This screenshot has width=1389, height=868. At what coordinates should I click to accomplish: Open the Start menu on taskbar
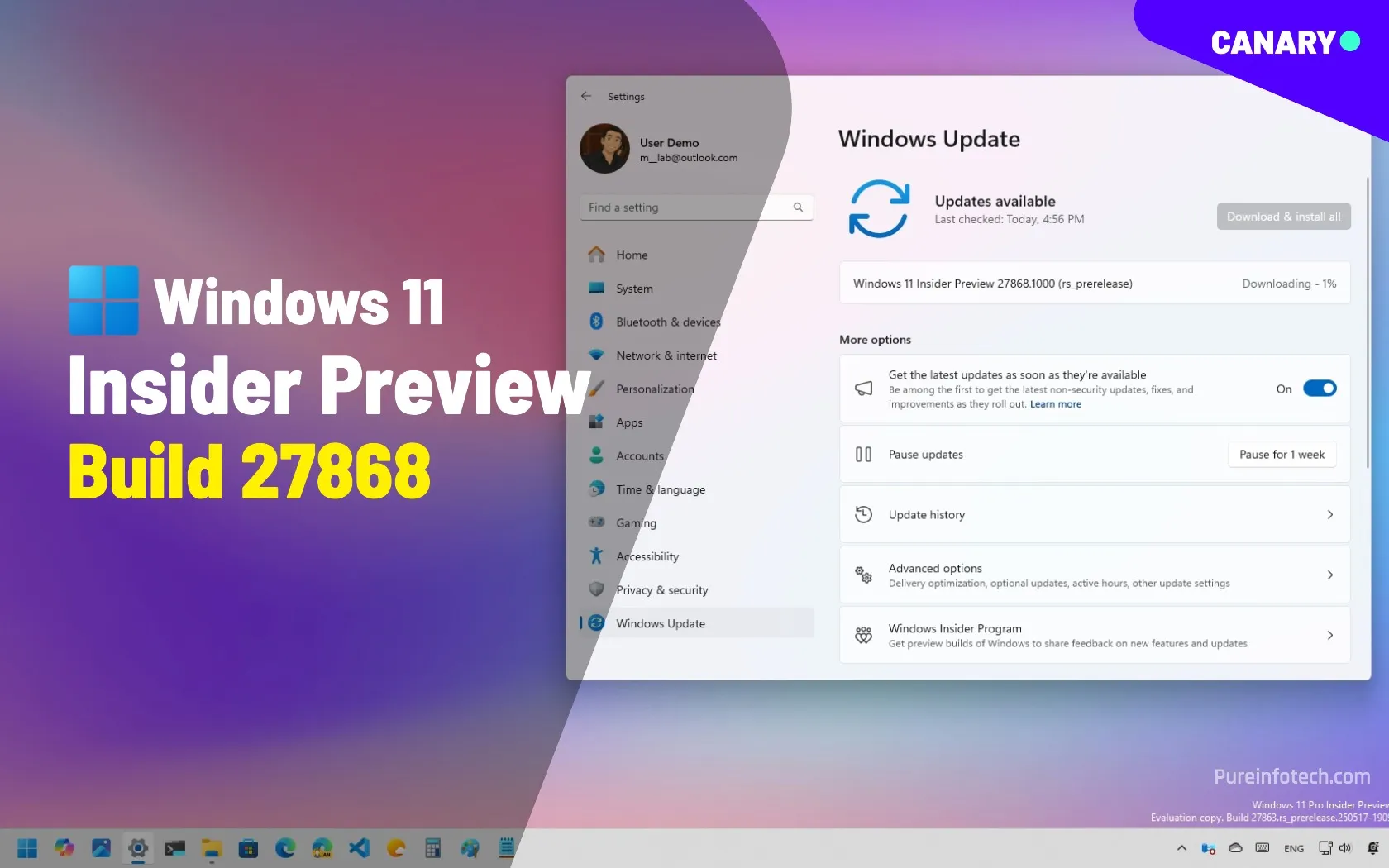(x=27, y=848)
